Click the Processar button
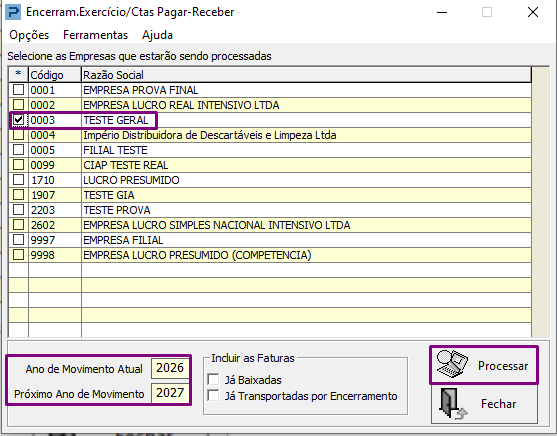 pyautogui.click(x=484, y=365)
